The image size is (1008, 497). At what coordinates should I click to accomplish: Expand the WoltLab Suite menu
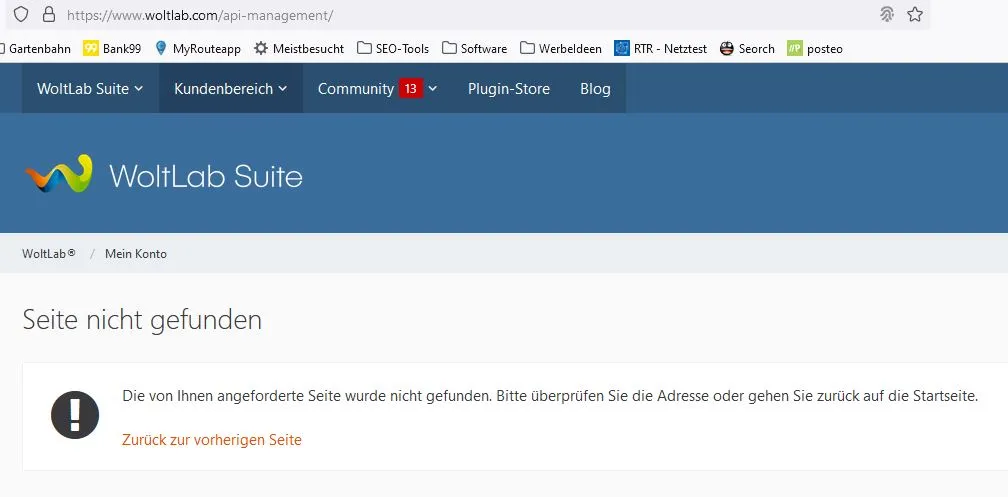[90, 89]
